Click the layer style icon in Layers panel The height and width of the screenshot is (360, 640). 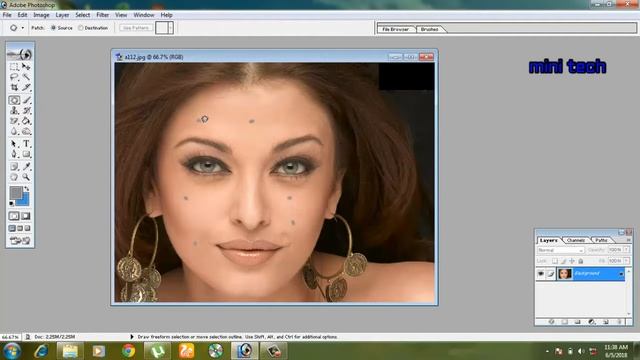coord(552,322)
